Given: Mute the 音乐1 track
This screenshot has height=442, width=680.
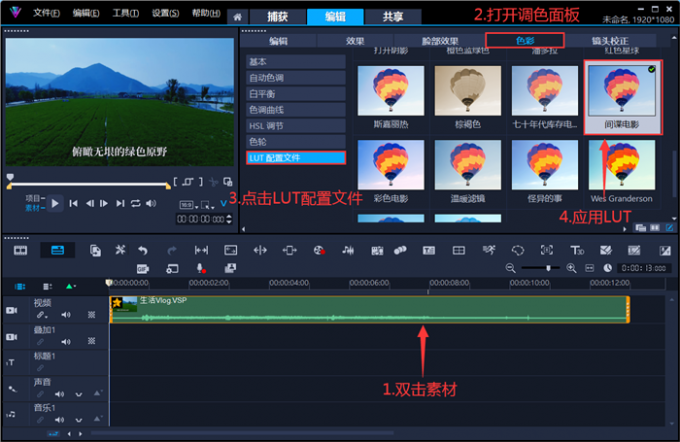Looking at the screenshot, I should tap(59, 420).
